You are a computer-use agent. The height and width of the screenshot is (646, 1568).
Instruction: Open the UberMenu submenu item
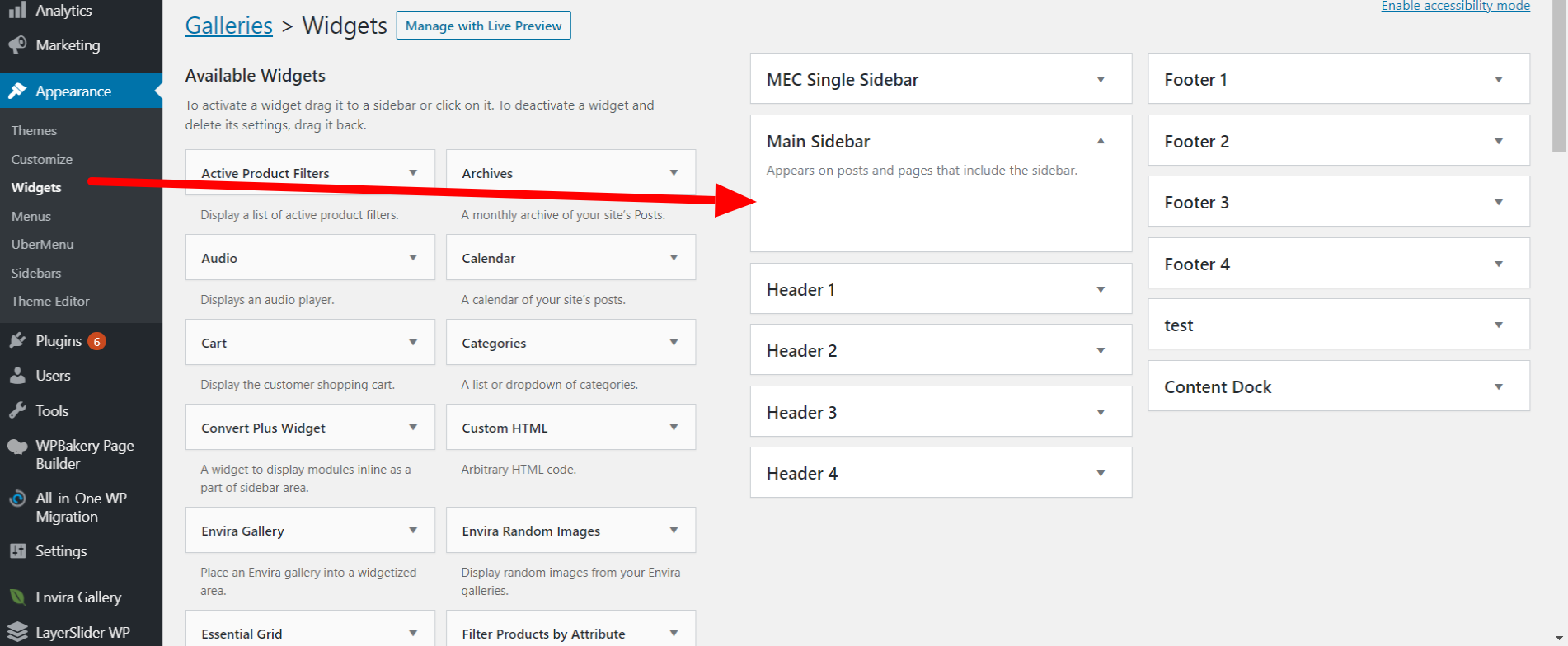pyautogui.click(x=43, y=244)
